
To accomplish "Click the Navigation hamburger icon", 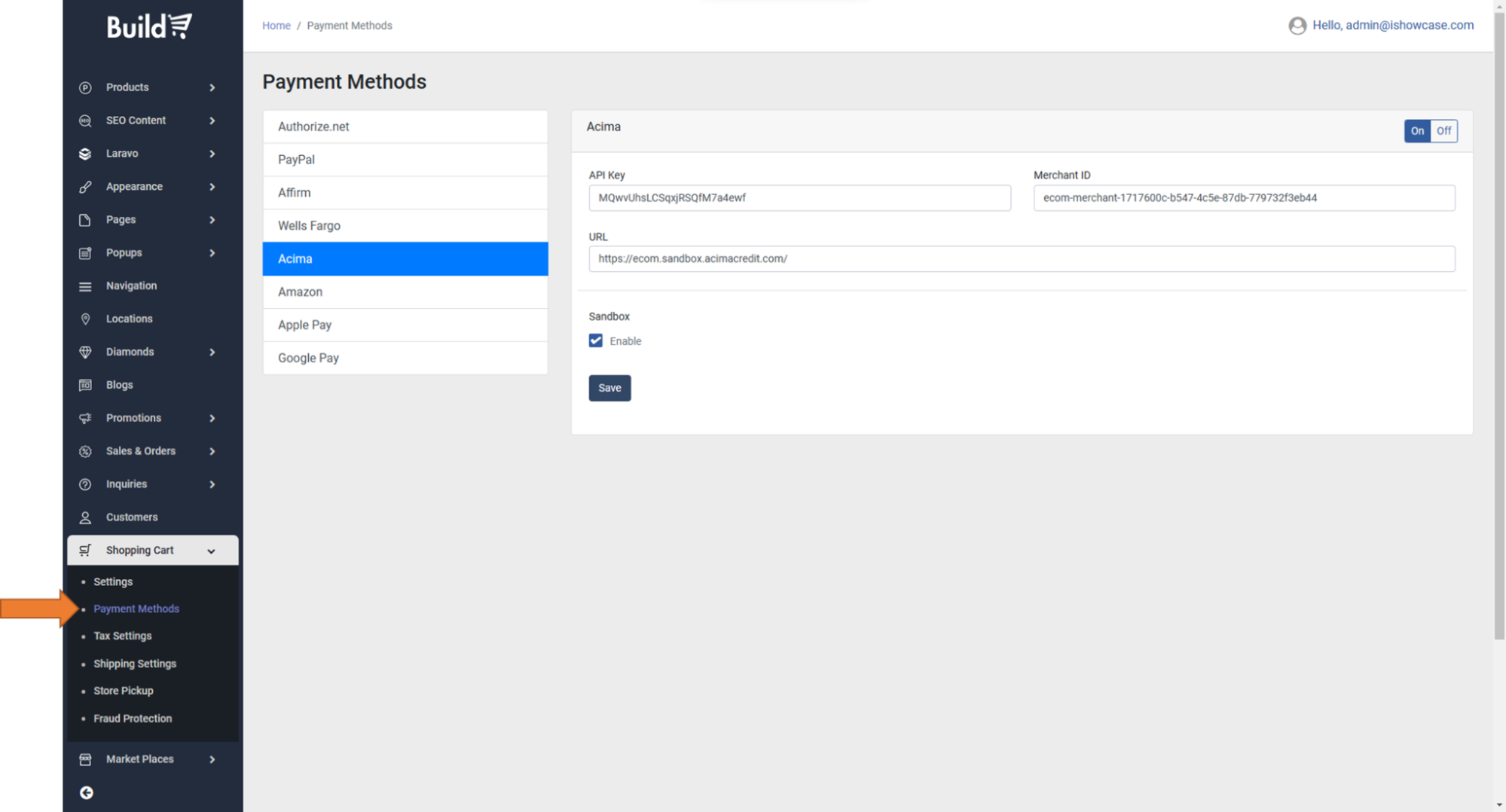I will coord(85,286).
